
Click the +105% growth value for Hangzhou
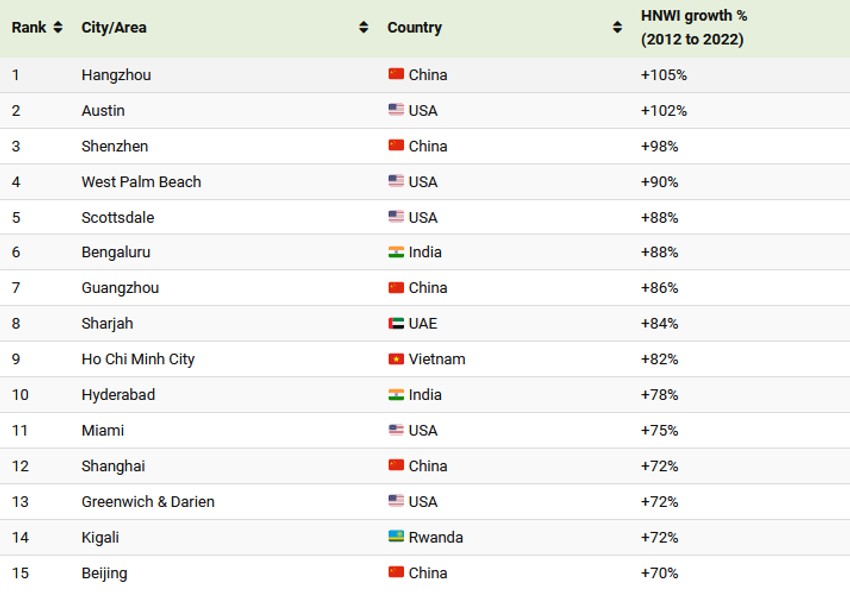coord(664,75)
